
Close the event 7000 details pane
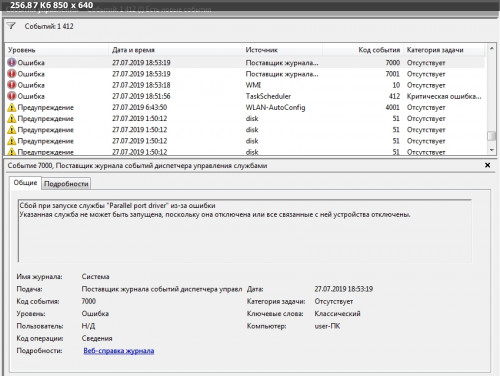click(487, 165)
